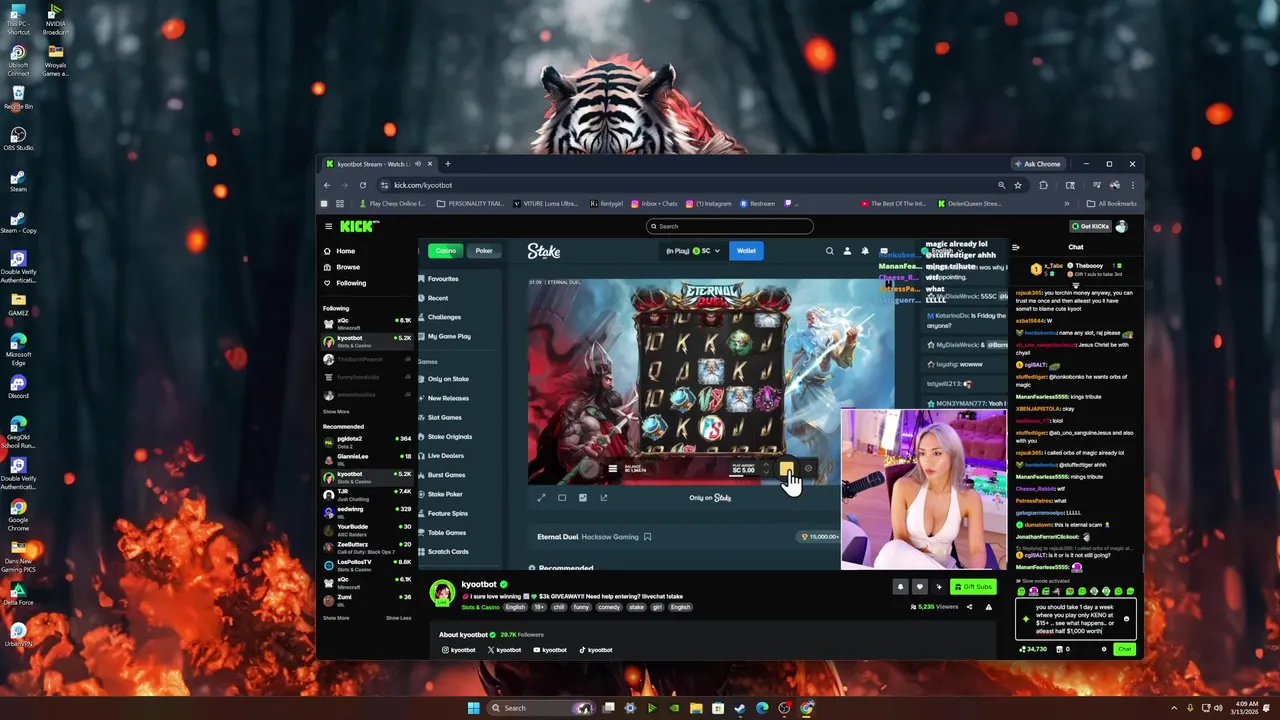Click the streamer webcam overlay
Image resolution: width=1280 pixels, height=720 pixels.
[x=924, y=489]
